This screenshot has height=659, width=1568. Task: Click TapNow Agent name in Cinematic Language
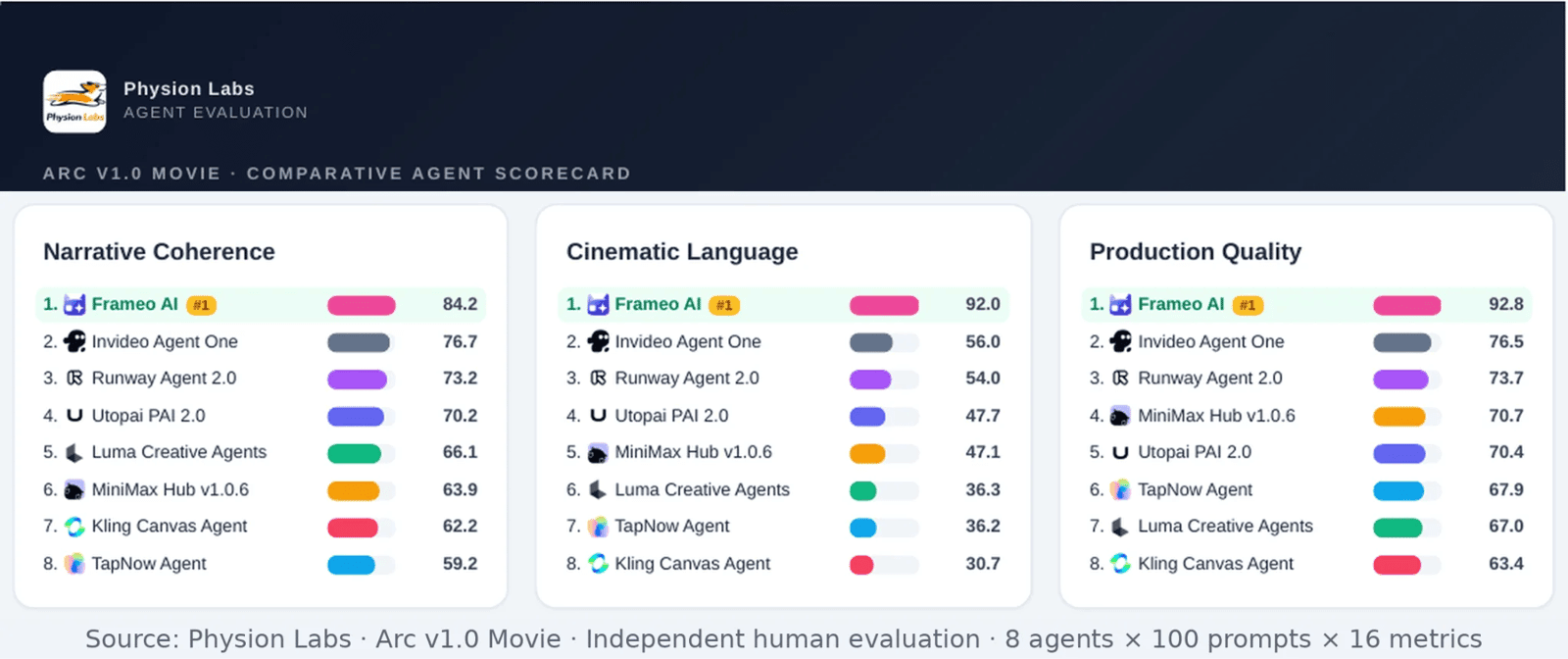coord(672,527)
